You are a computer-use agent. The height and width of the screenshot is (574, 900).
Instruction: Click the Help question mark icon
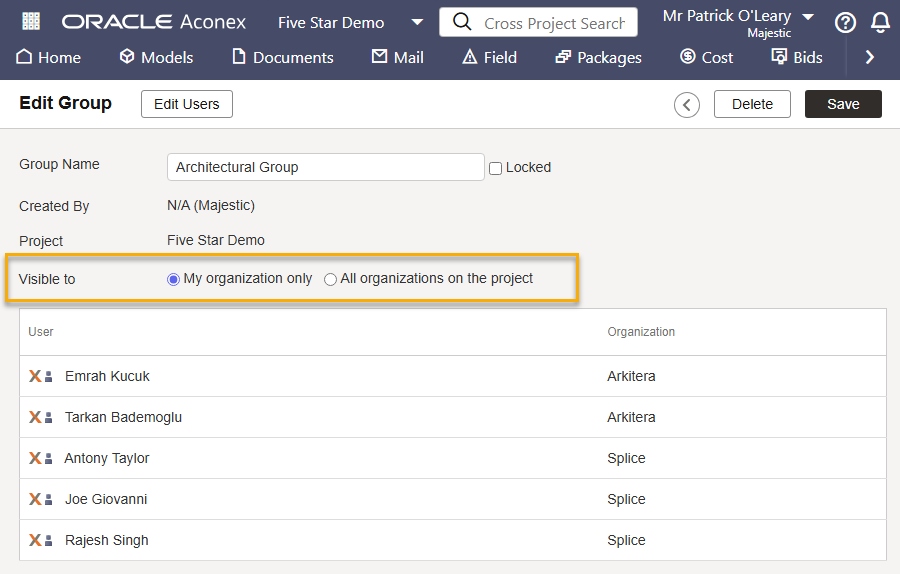click(845, 23)
